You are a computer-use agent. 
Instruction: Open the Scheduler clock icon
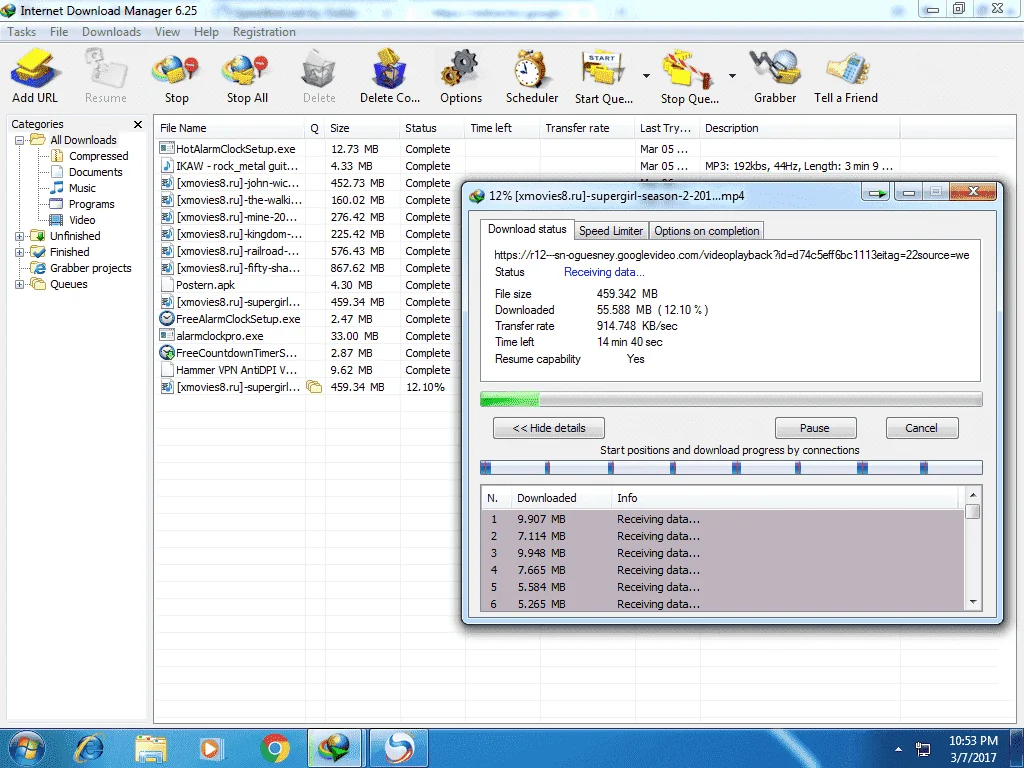(x=532, y=76)
